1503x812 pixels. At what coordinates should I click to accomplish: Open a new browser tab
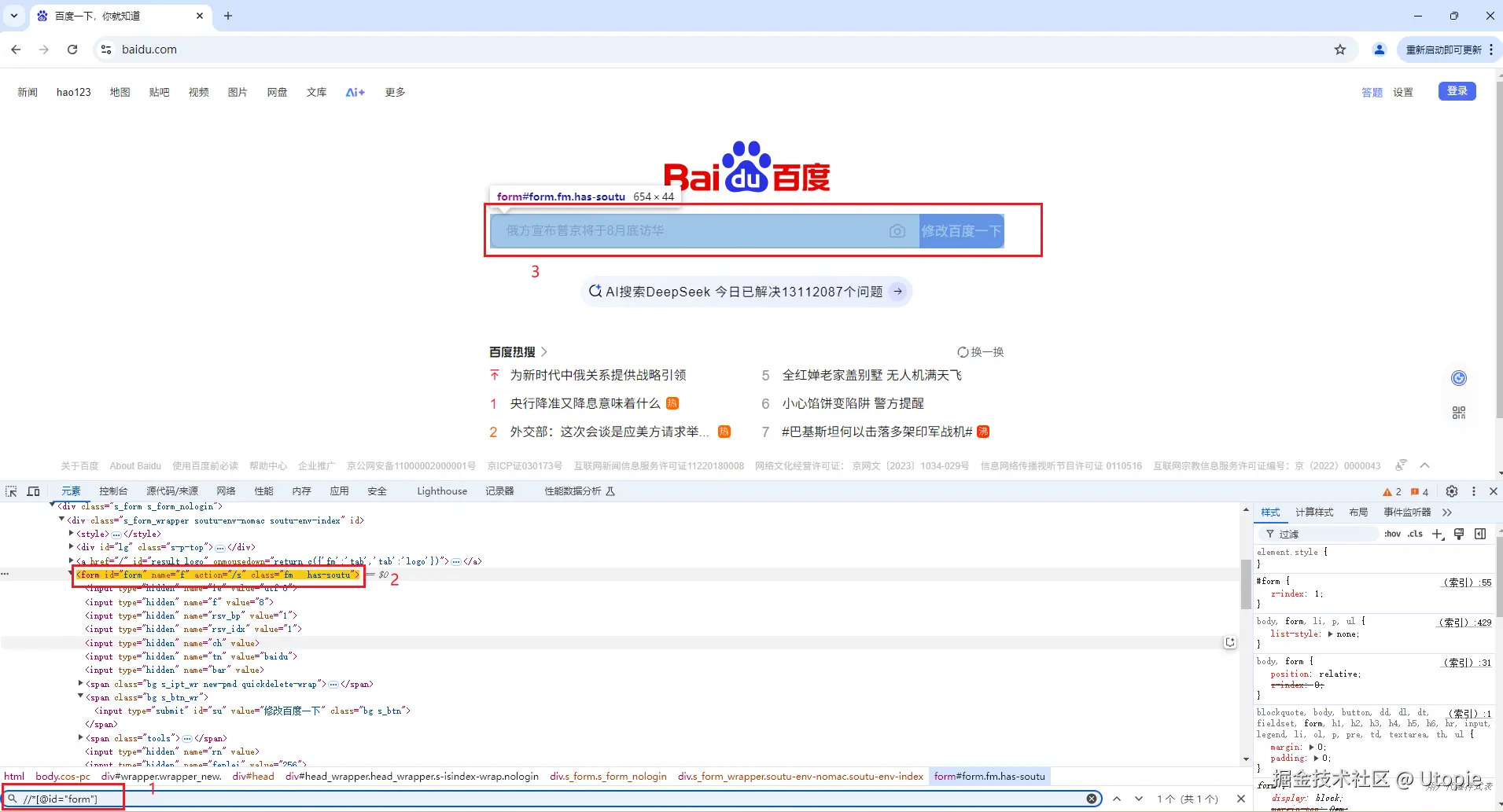coord(228,16)
